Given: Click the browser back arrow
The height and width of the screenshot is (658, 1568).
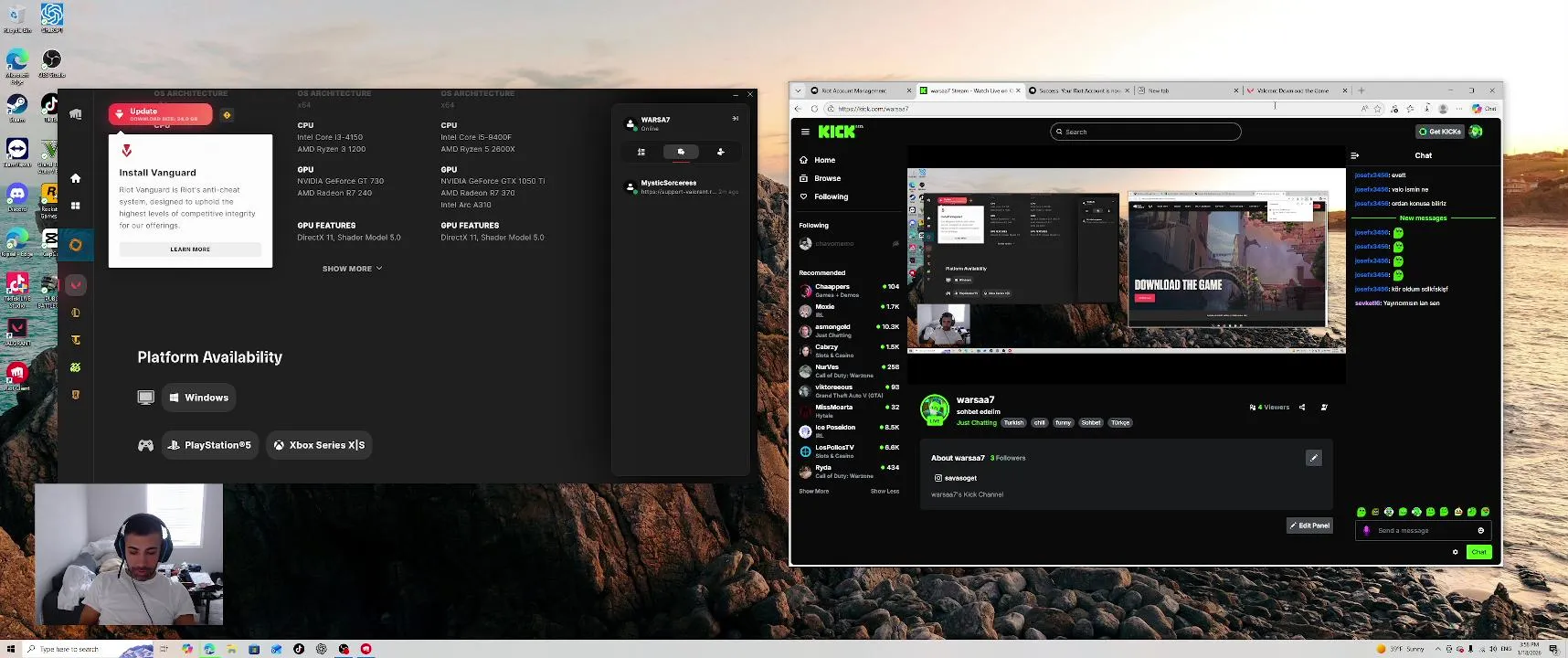Looking at the screenshot, I should point(799,109).
